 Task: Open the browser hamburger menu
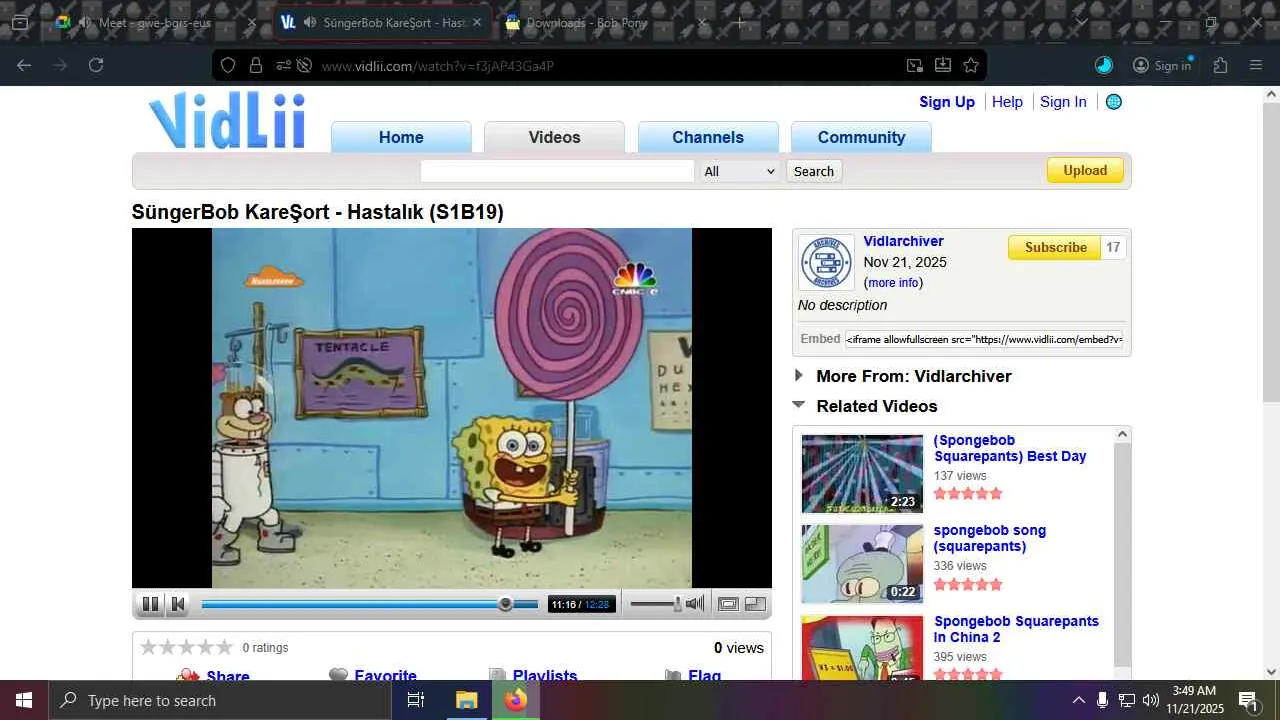tap(1256, 65)
